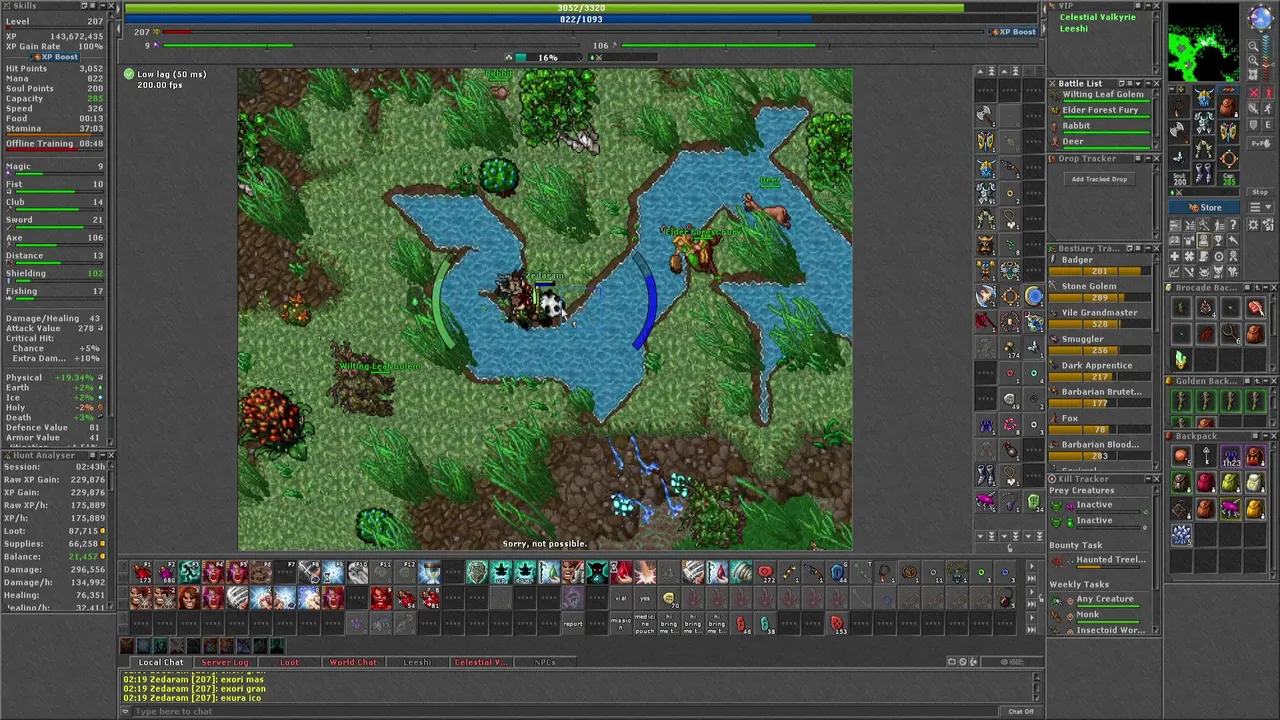Click the blue crystals item in Backpack
The width and height of the screenshot is (1280, 720).
tap(1181, 535)
